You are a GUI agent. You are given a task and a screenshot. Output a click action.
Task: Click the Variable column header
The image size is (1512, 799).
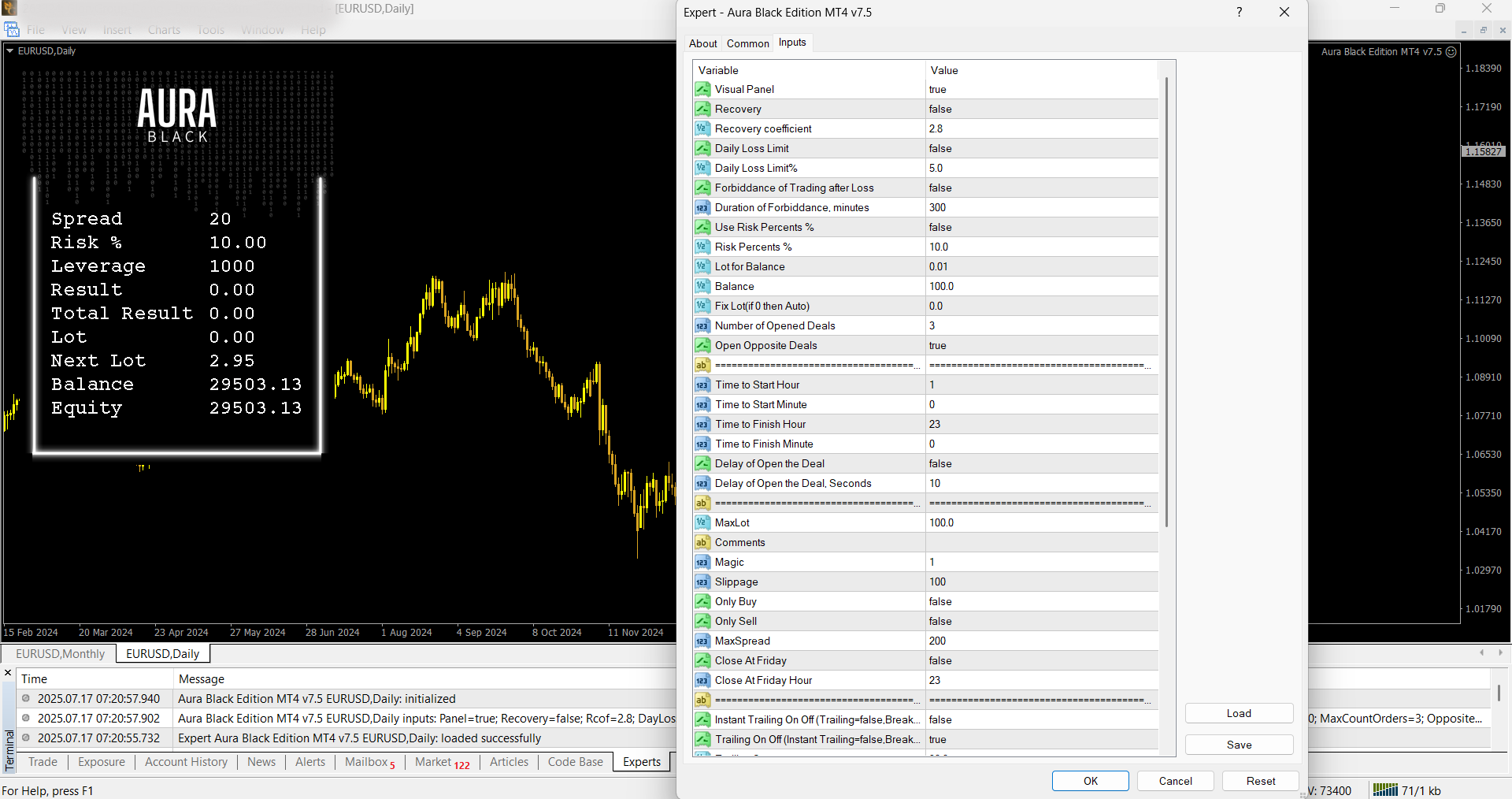point(809,70)
